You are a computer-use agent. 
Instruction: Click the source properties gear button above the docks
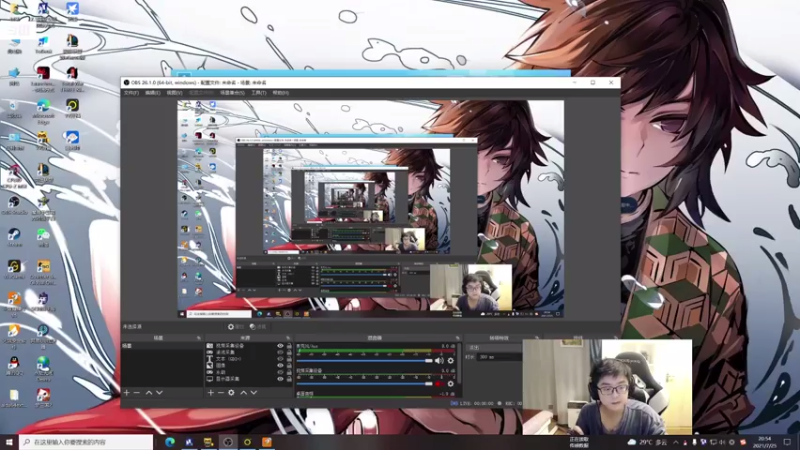[235, 327]
